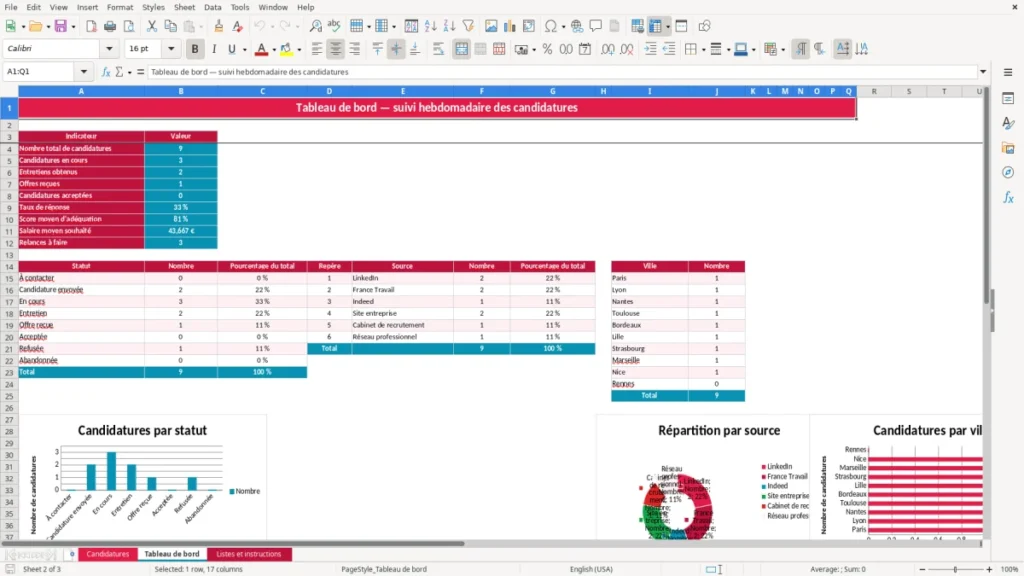Click the Print icon in the toolbar
Image resolution: width=1024 pixels, height=576 pixels.
110,26
